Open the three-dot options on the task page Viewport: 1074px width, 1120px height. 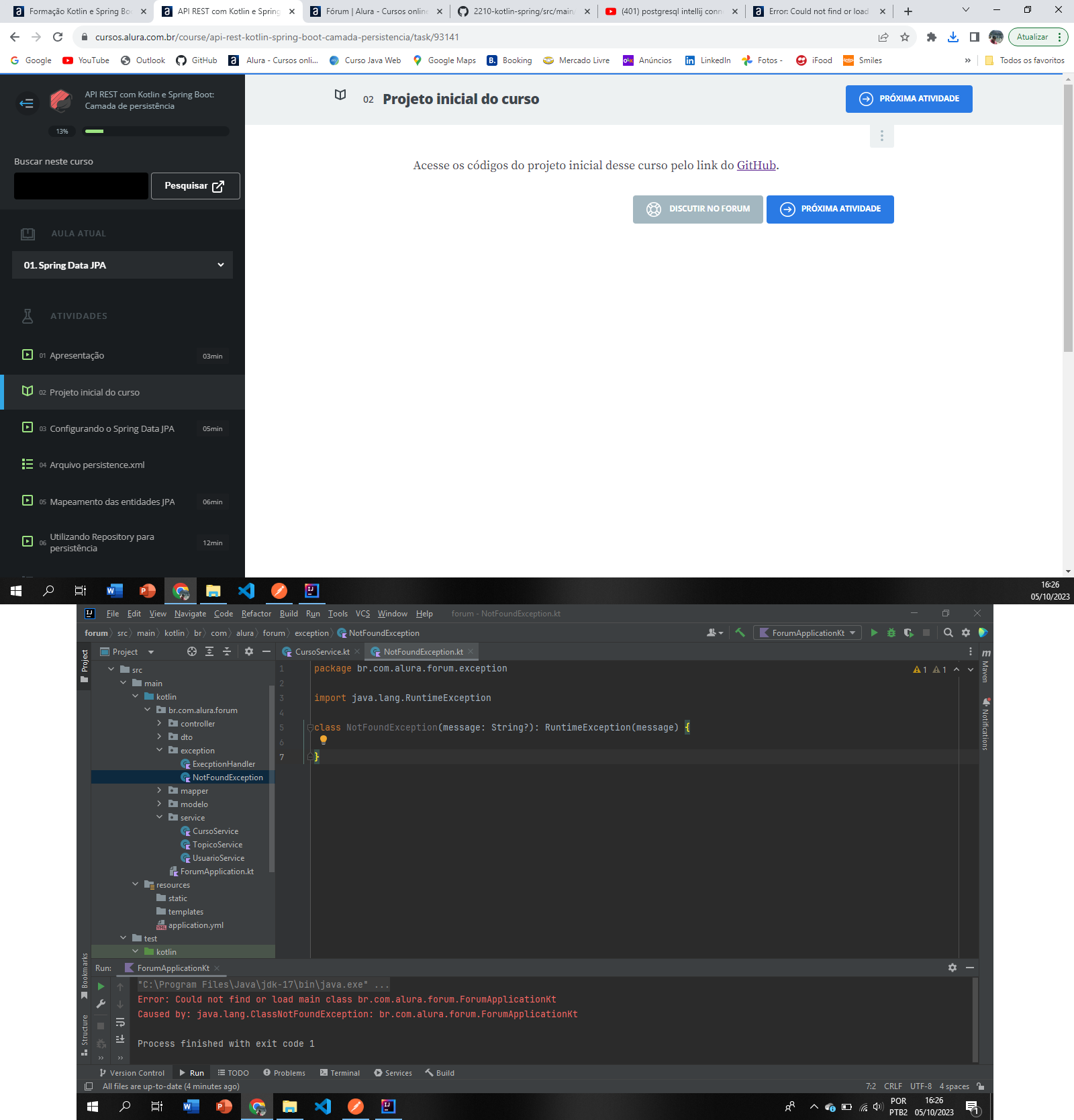[x=882, y=136]
